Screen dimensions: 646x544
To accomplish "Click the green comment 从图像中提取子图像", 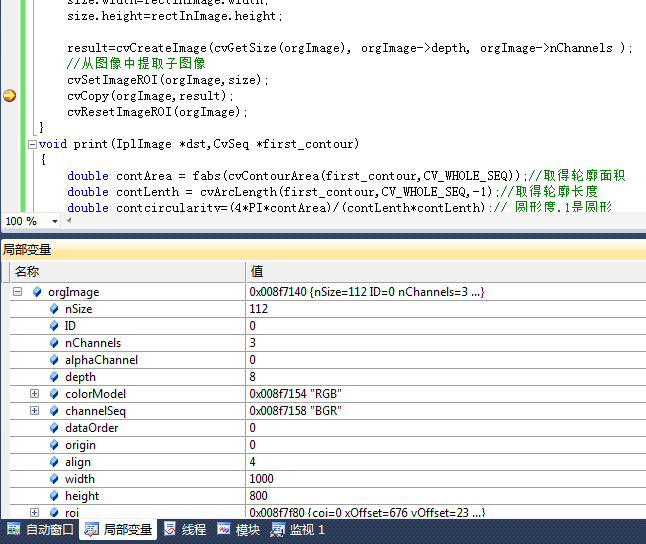I will [x=136, y=63].
